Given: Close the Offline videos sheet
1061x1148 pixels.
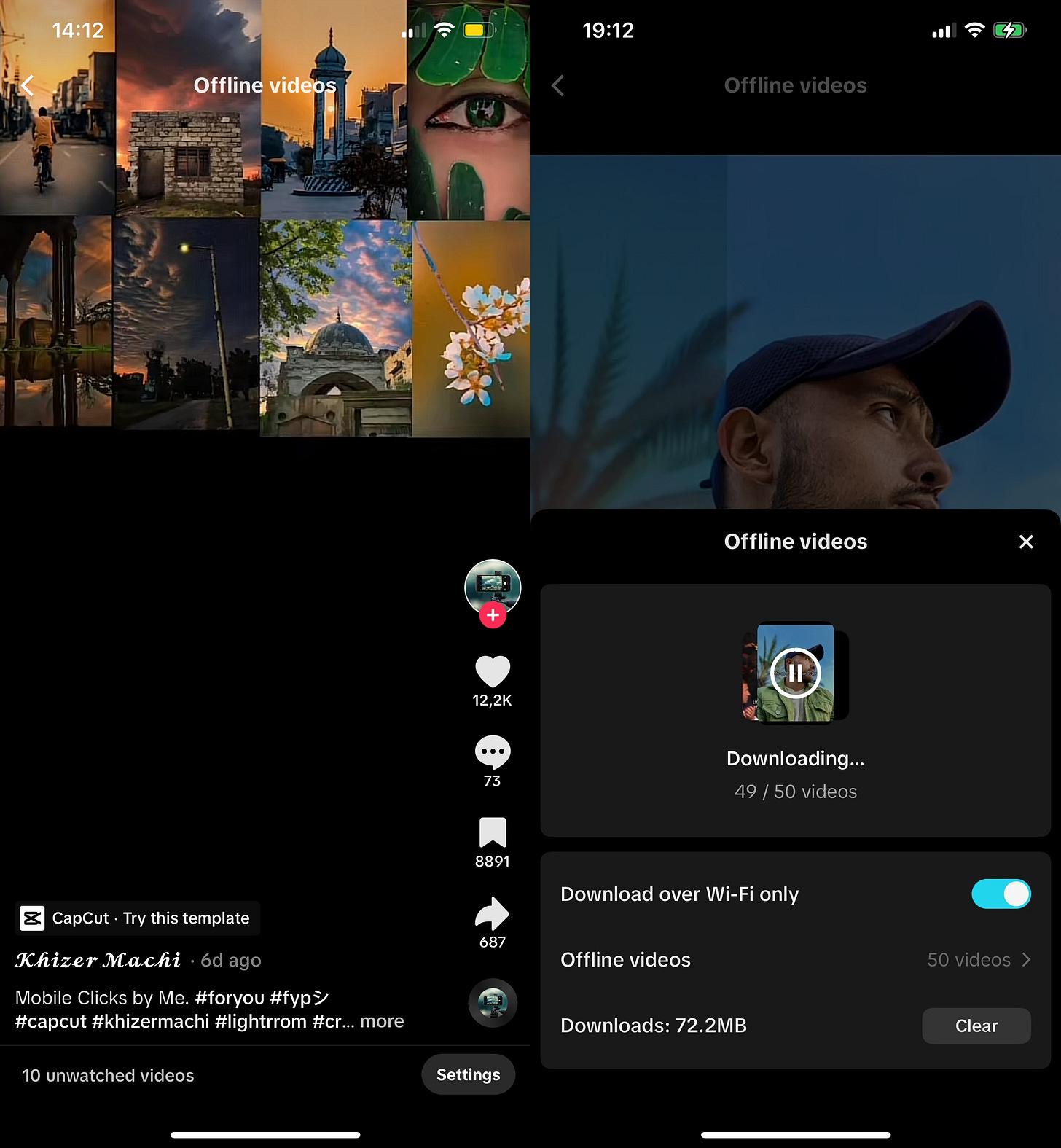Looking at the screenshot, I should [1026, 542].
